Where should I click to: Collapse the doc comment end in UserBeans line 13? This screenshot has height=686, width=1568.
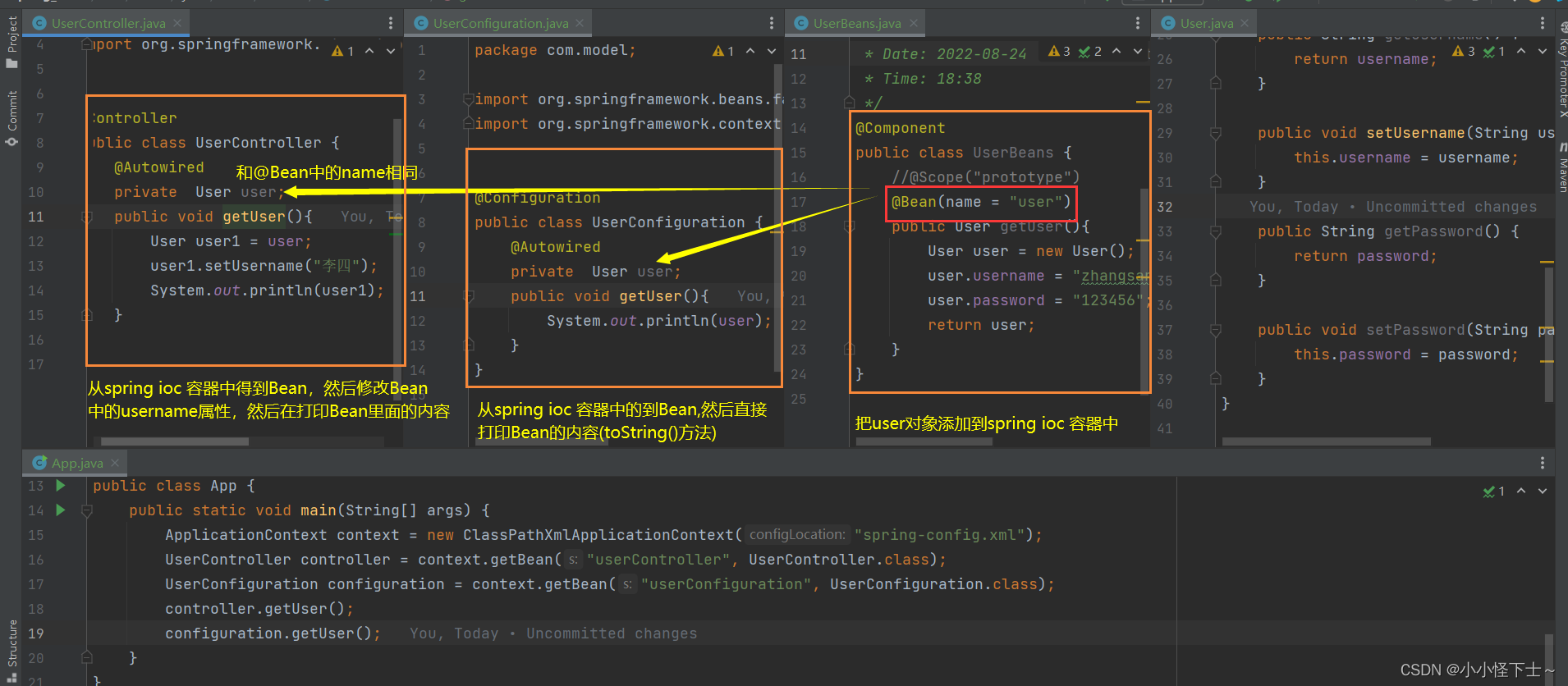(x=850, y=103)
